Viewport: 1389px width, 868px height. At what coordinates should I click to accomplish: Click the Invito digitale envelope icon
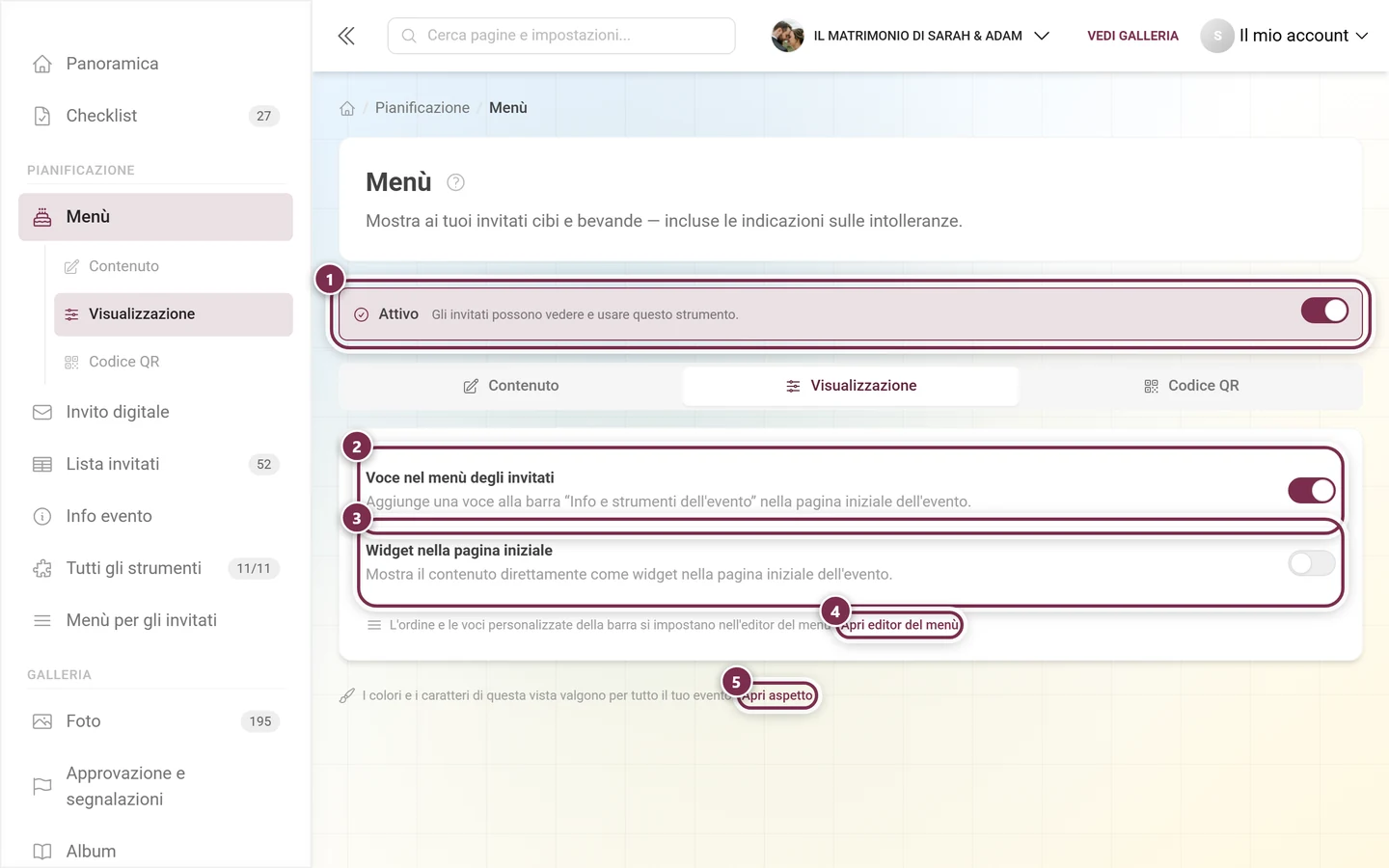tap(42, 412)
